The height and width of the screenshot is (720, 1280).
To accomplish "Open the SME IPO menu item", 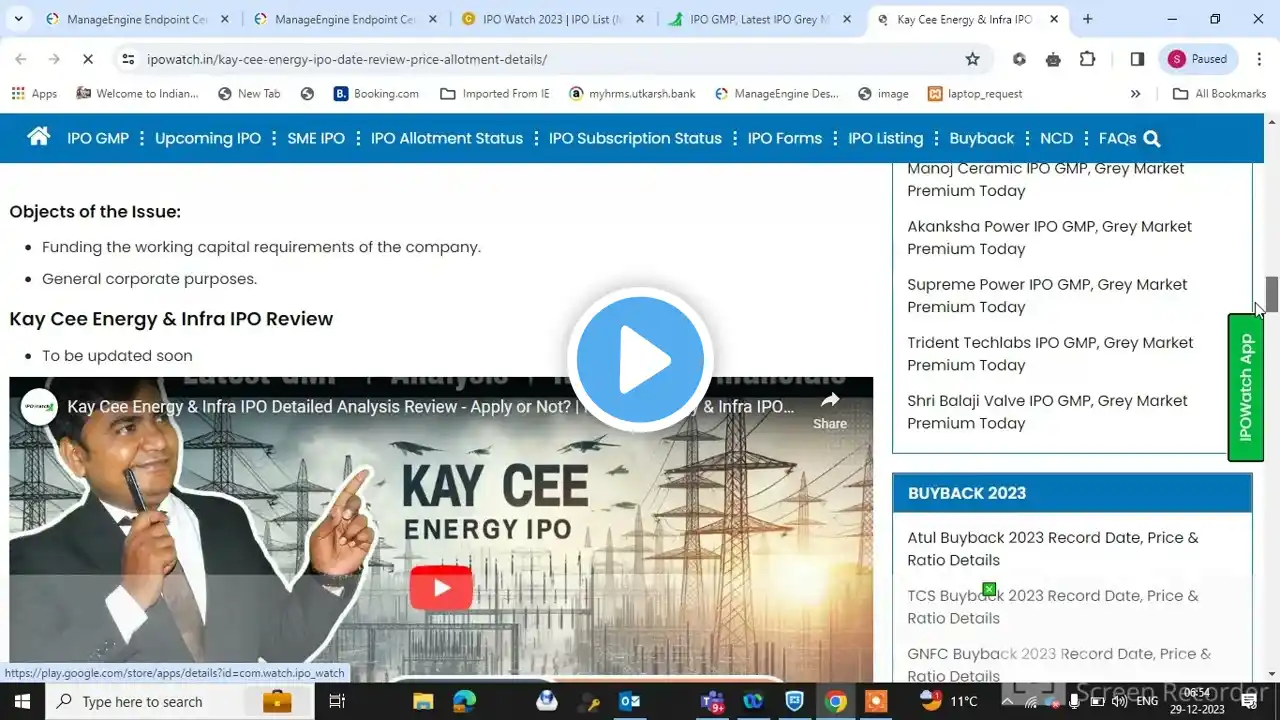I will 316,139.
